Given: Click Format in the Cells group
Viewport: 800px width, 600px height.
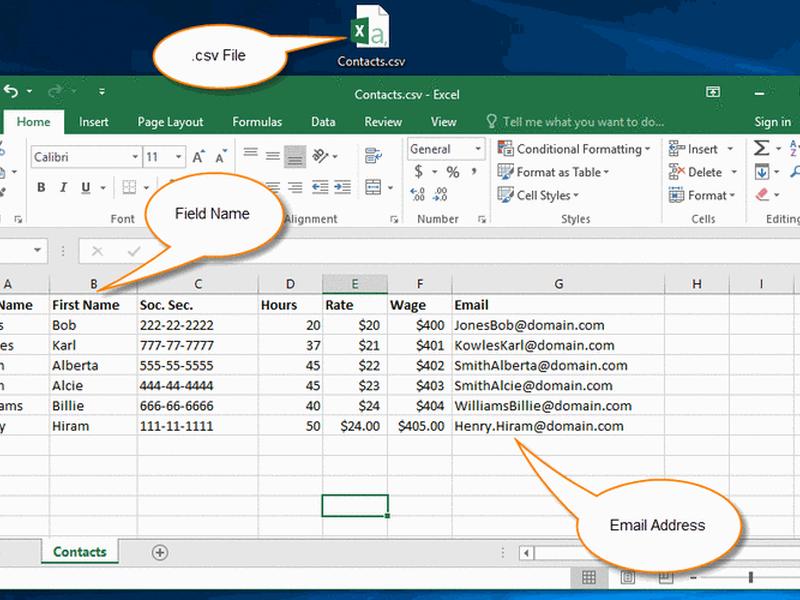Looking at the screenshot, I should (702, 195).
